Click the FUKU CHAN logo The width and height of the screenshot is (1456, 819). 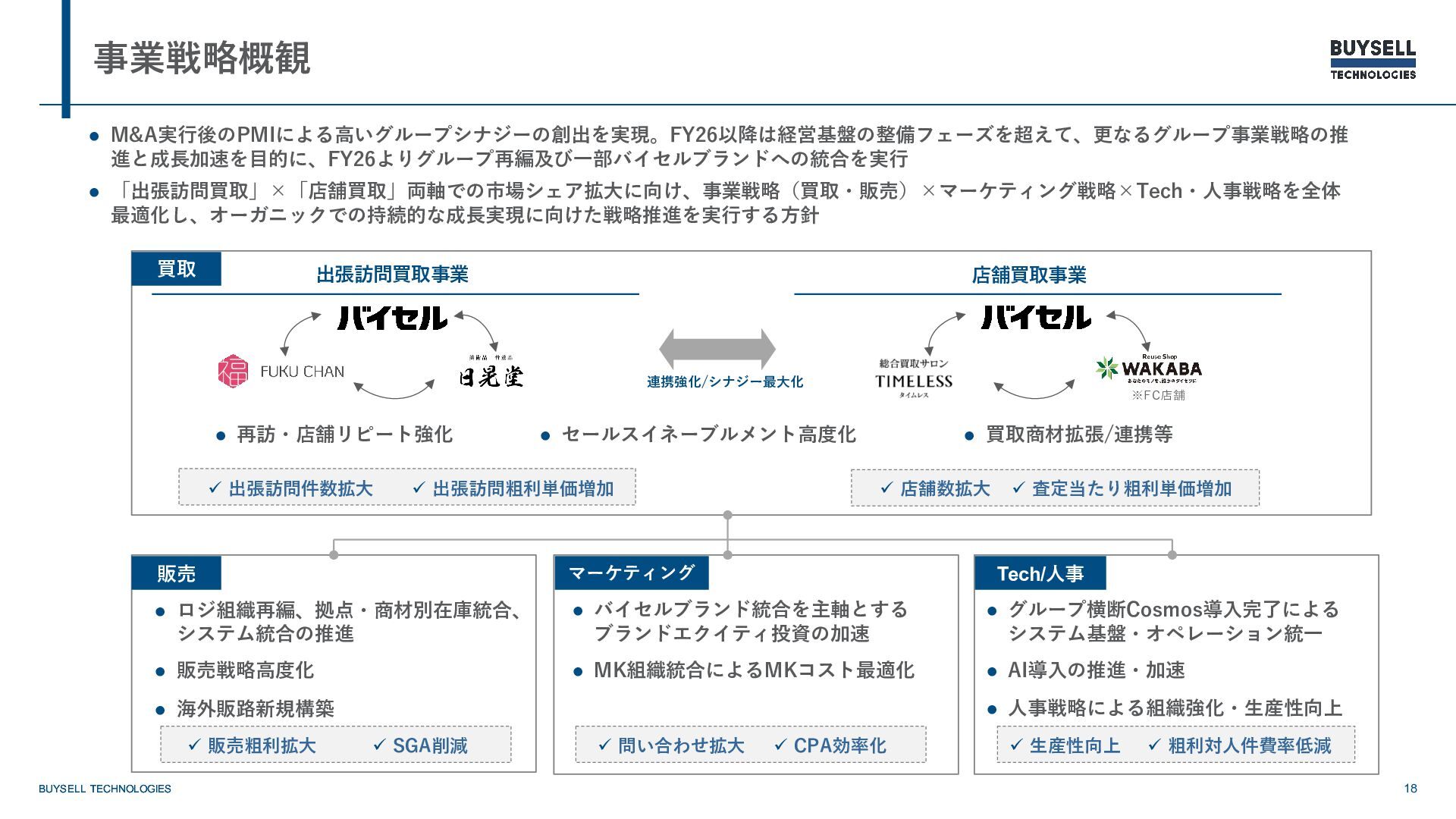(281, 371)
